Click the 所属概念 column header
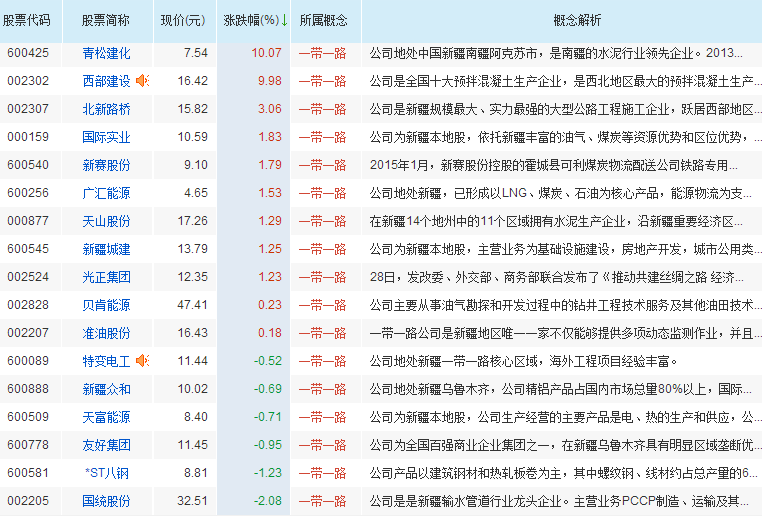Viewport: 762px width, 516px height. [x=324, y=20]
